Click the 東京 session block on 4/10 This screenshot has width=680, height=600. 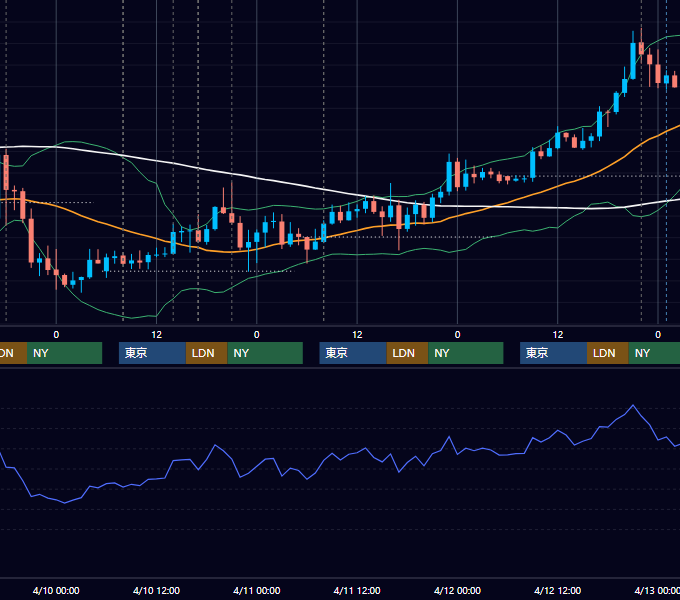[152, 353]
